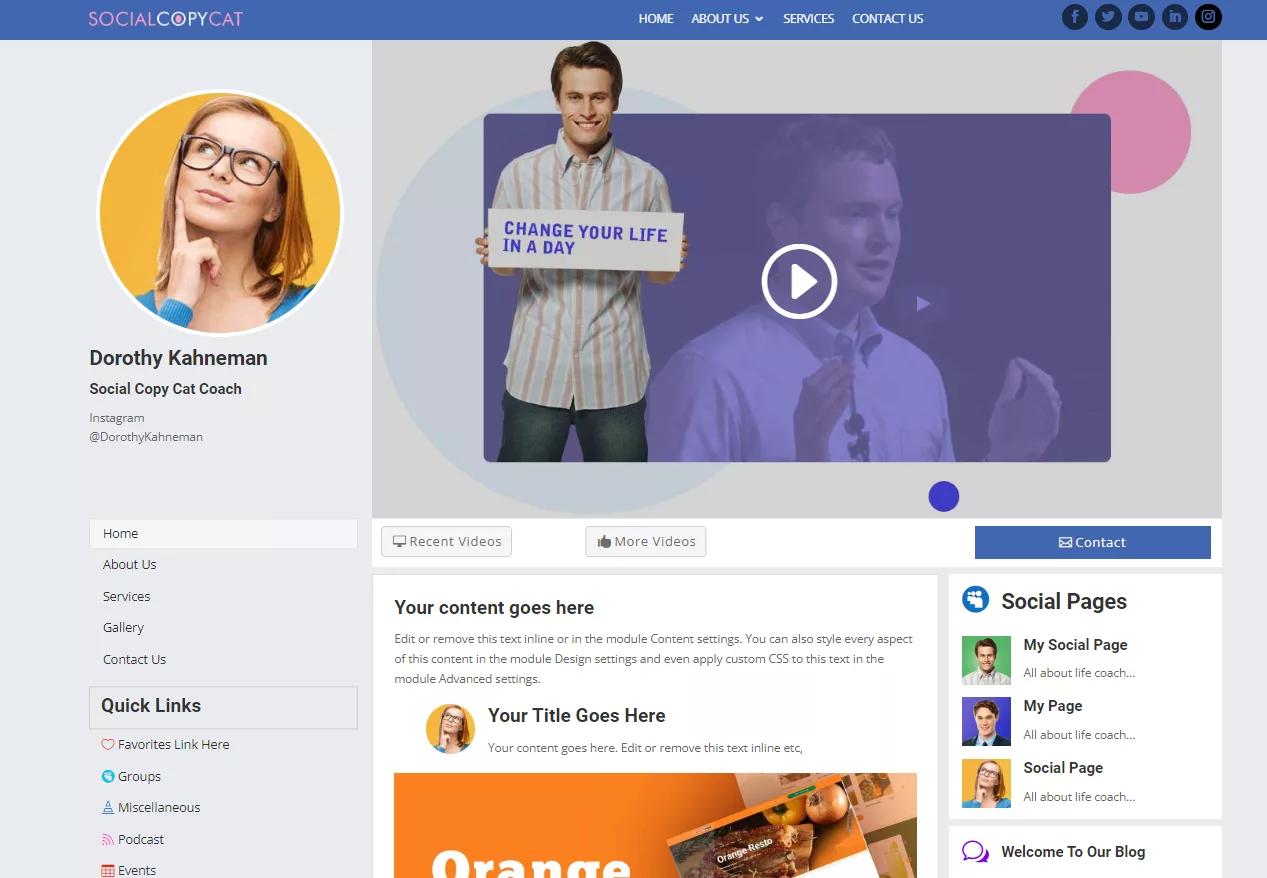
Task: Click the flask icon beside Miscellaneous
Action: (x=108, y=807)
